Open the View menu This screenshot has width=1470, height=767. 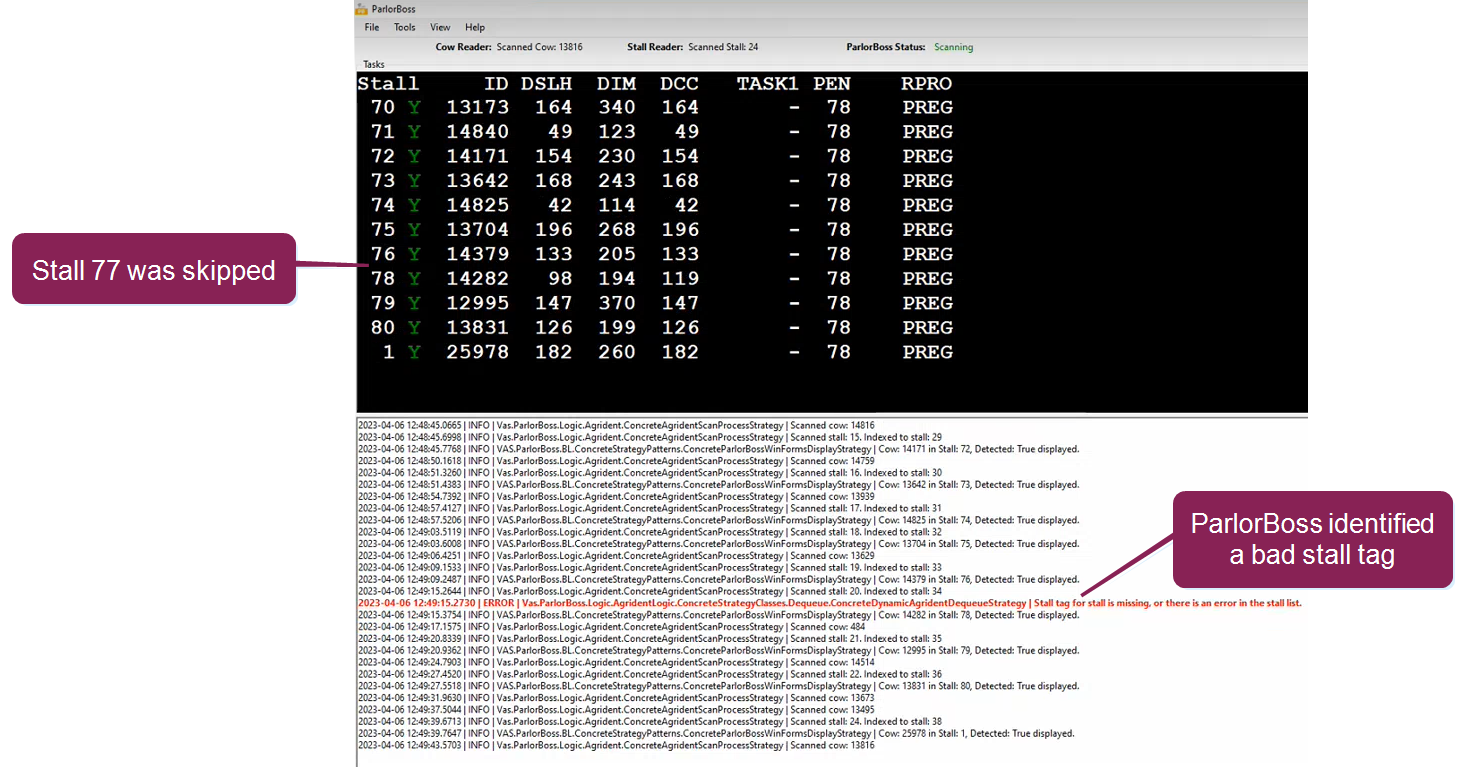440,27
